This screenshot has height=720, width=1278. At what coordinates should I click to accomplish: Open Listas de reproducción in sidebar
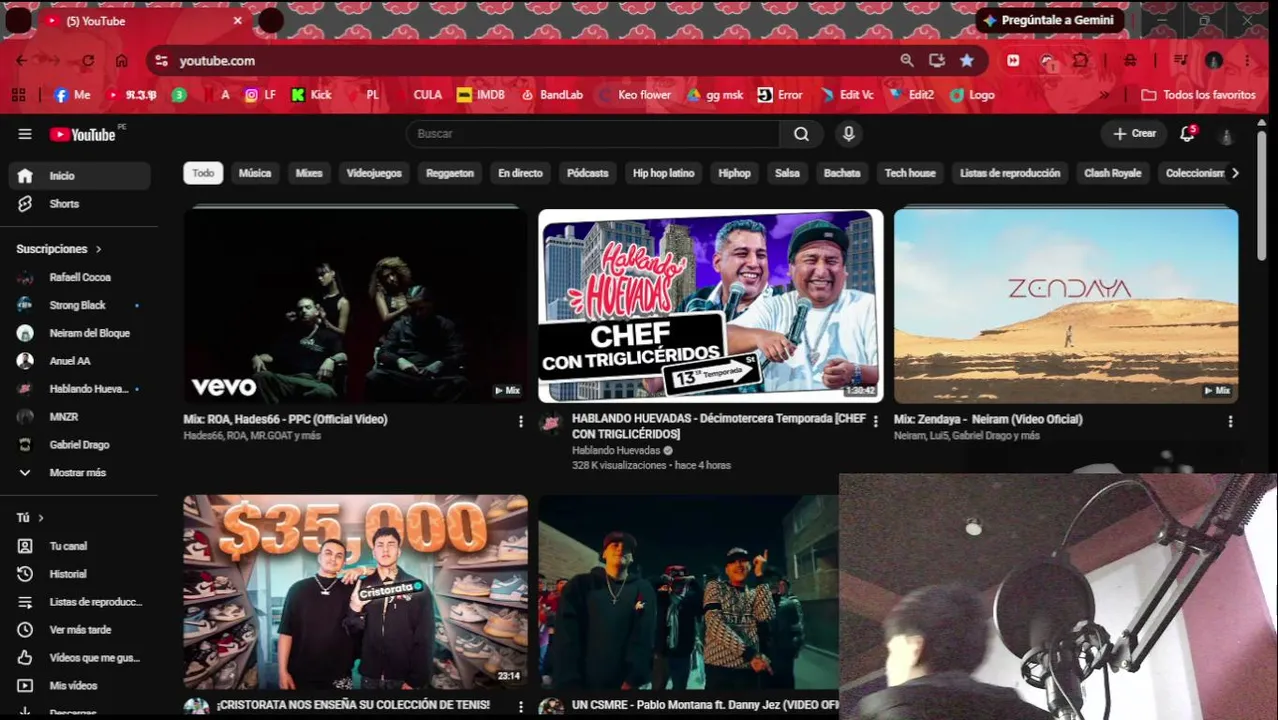pos(80,602)
